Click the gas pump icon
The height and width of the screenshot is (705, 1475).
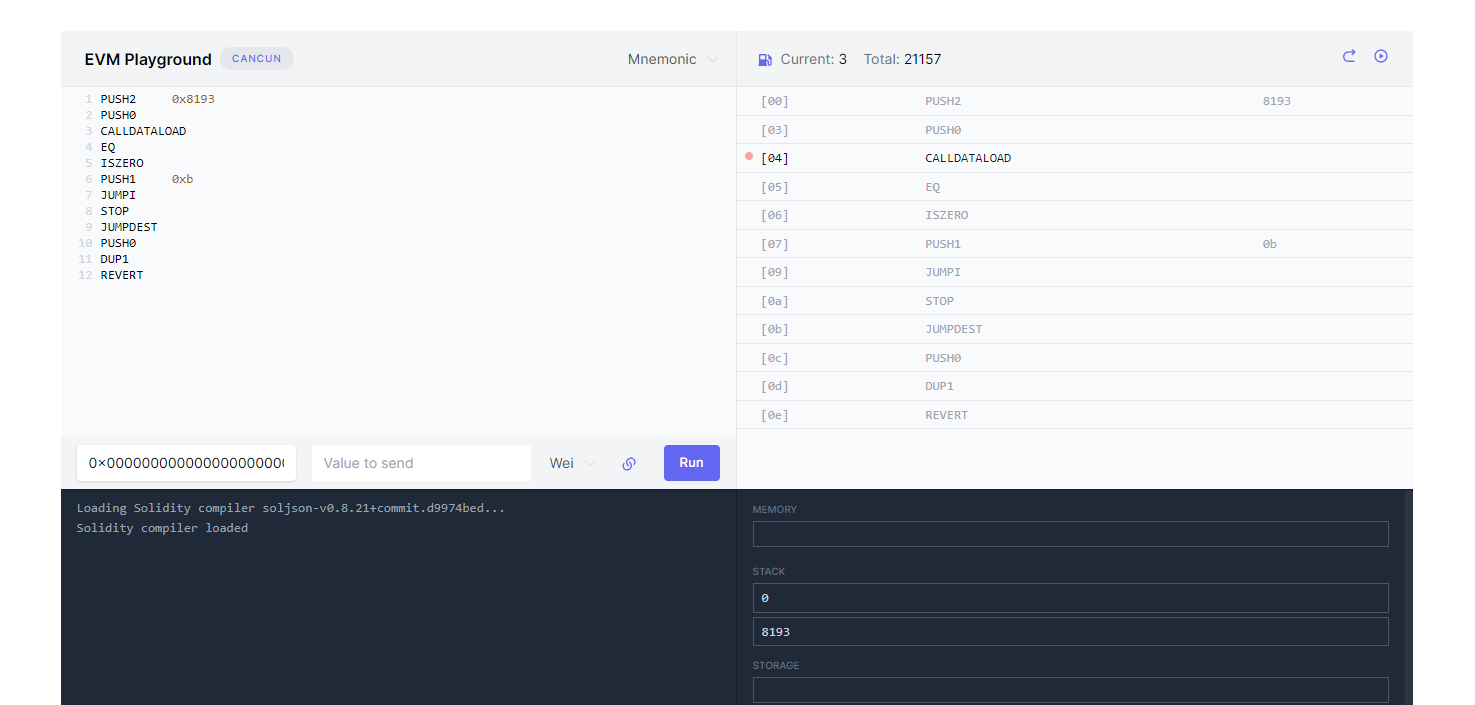pos(765,60)
